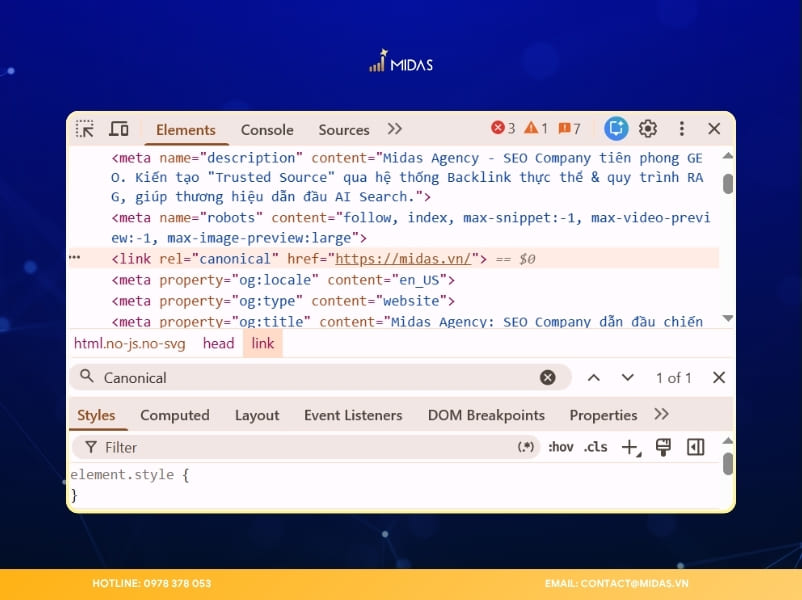Add a new style rule with plus icon
802x600 pixels.
pos(631,448)
